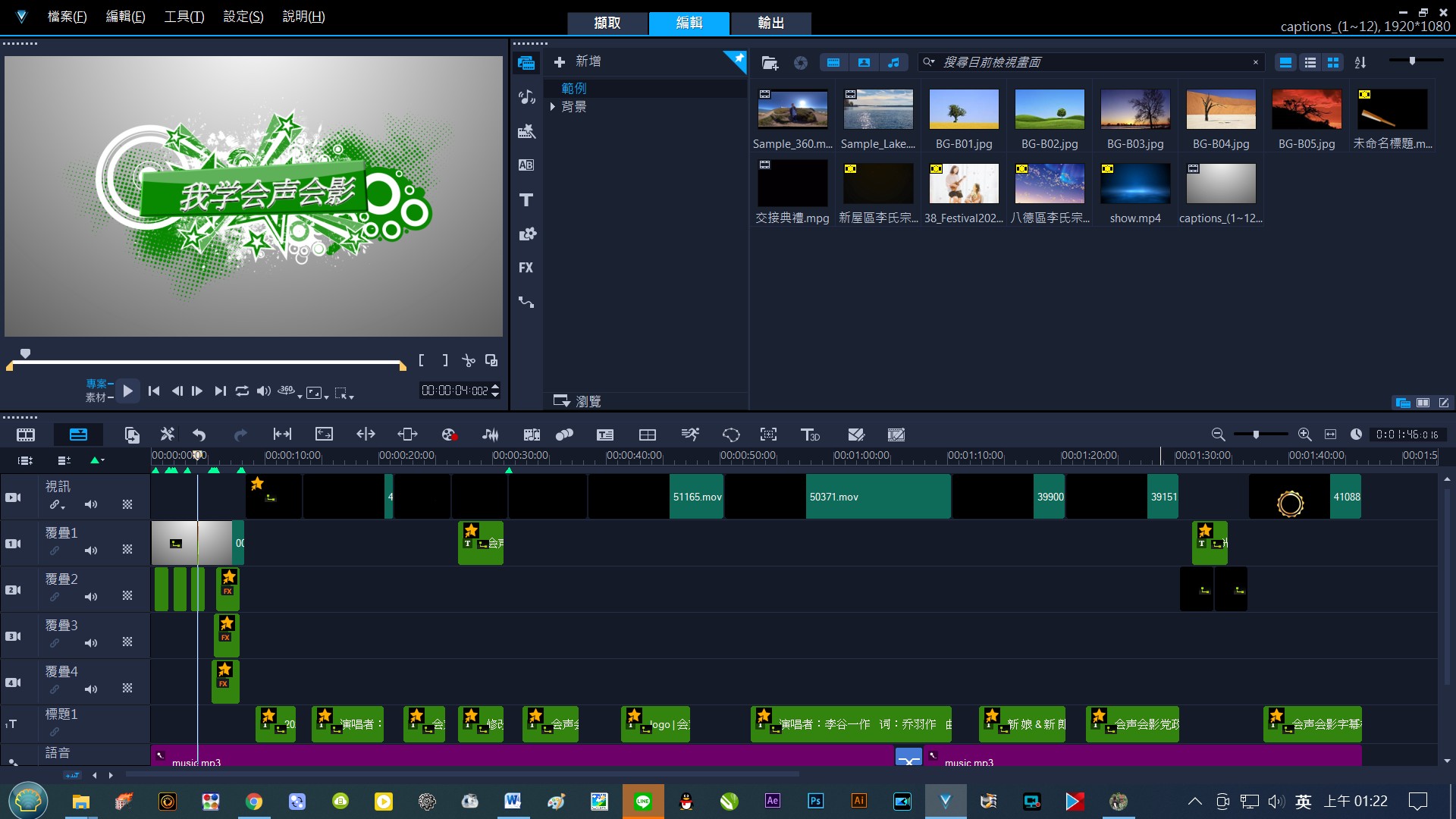This screenshot has height=819, width=1456.
Task: Open the Sound library panel icon
Action: 526,97
